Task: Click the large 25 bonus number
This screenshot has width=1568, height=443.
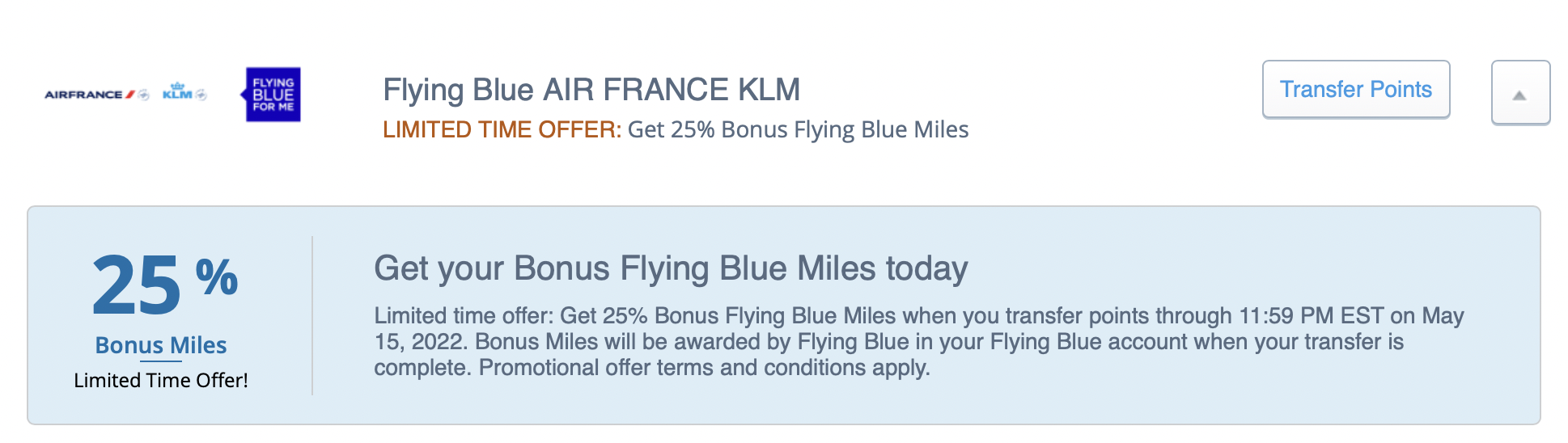Action: (136, 285)
